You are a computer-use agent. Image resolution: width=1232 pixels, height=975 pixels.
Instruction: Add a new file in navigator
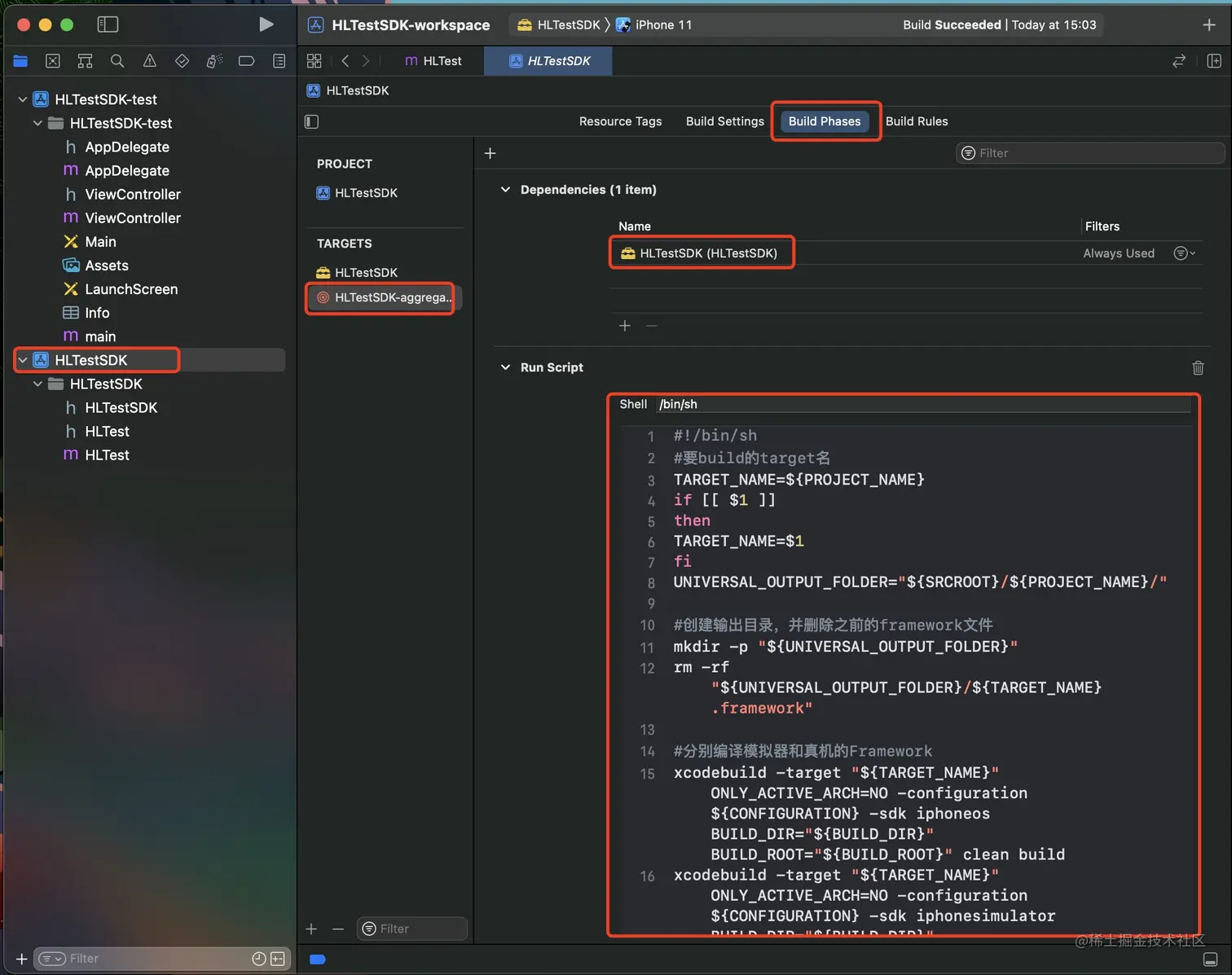(21, 959)
